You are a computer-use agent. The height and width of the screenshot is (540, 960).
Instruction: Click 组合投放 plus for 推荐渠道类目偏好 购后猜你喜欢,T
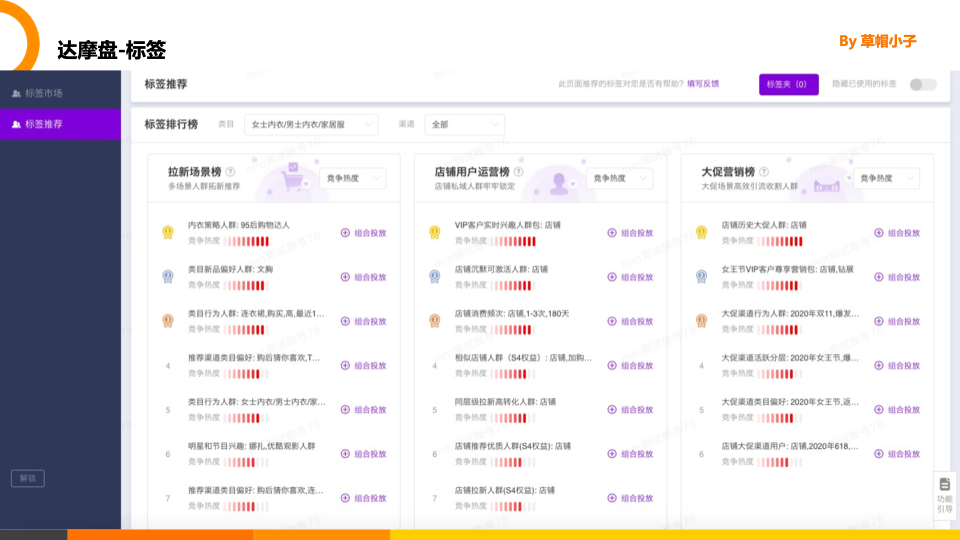[345, 366]
